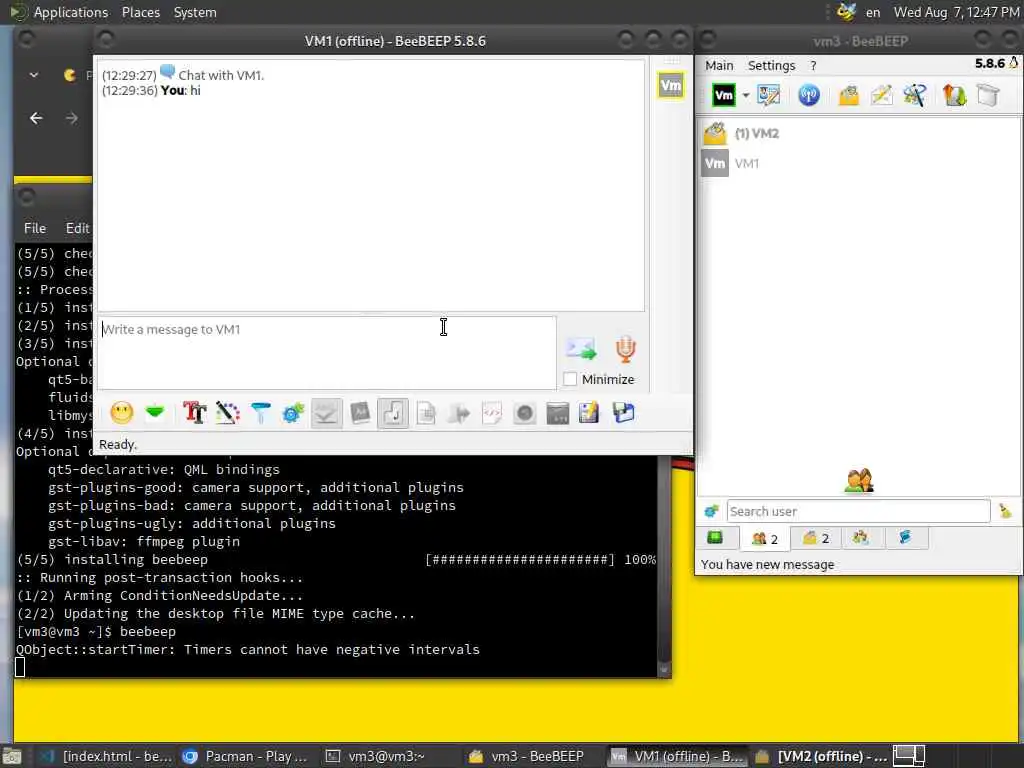This screenshot has width=1024, height=768.
Task: Click the BeeBEEP bee tray icon
Action: pos(846,11)
